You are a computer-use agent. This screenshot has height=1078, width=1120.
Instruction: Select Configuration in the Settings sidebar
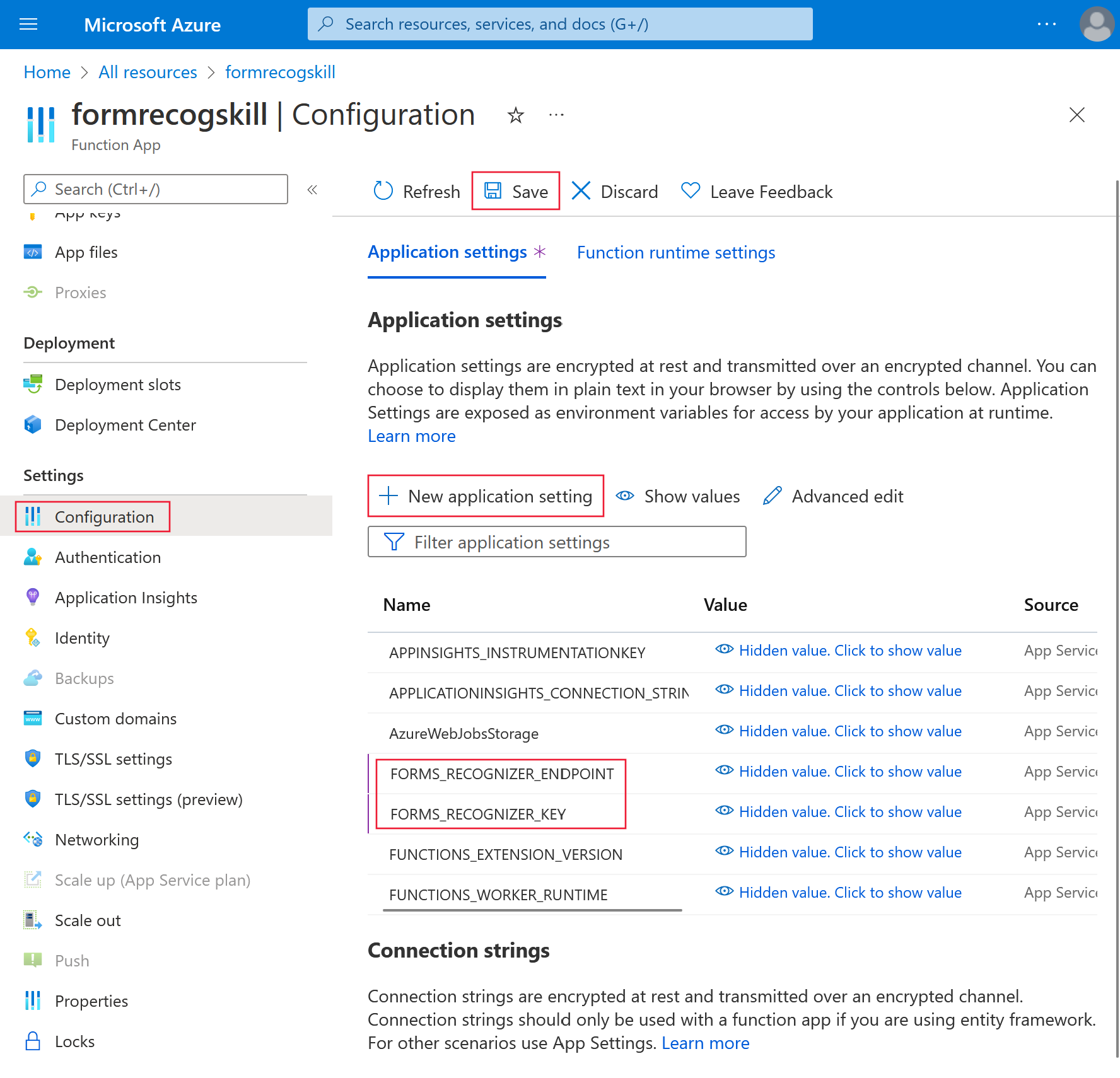tap(104, 516)
